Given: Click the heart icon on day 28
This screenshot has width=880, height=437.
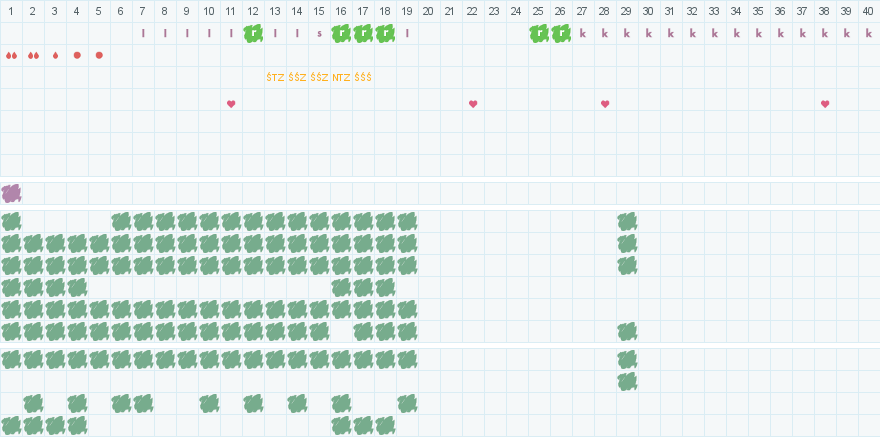Looking at the screenshot, I should click(x=605, y=104).
